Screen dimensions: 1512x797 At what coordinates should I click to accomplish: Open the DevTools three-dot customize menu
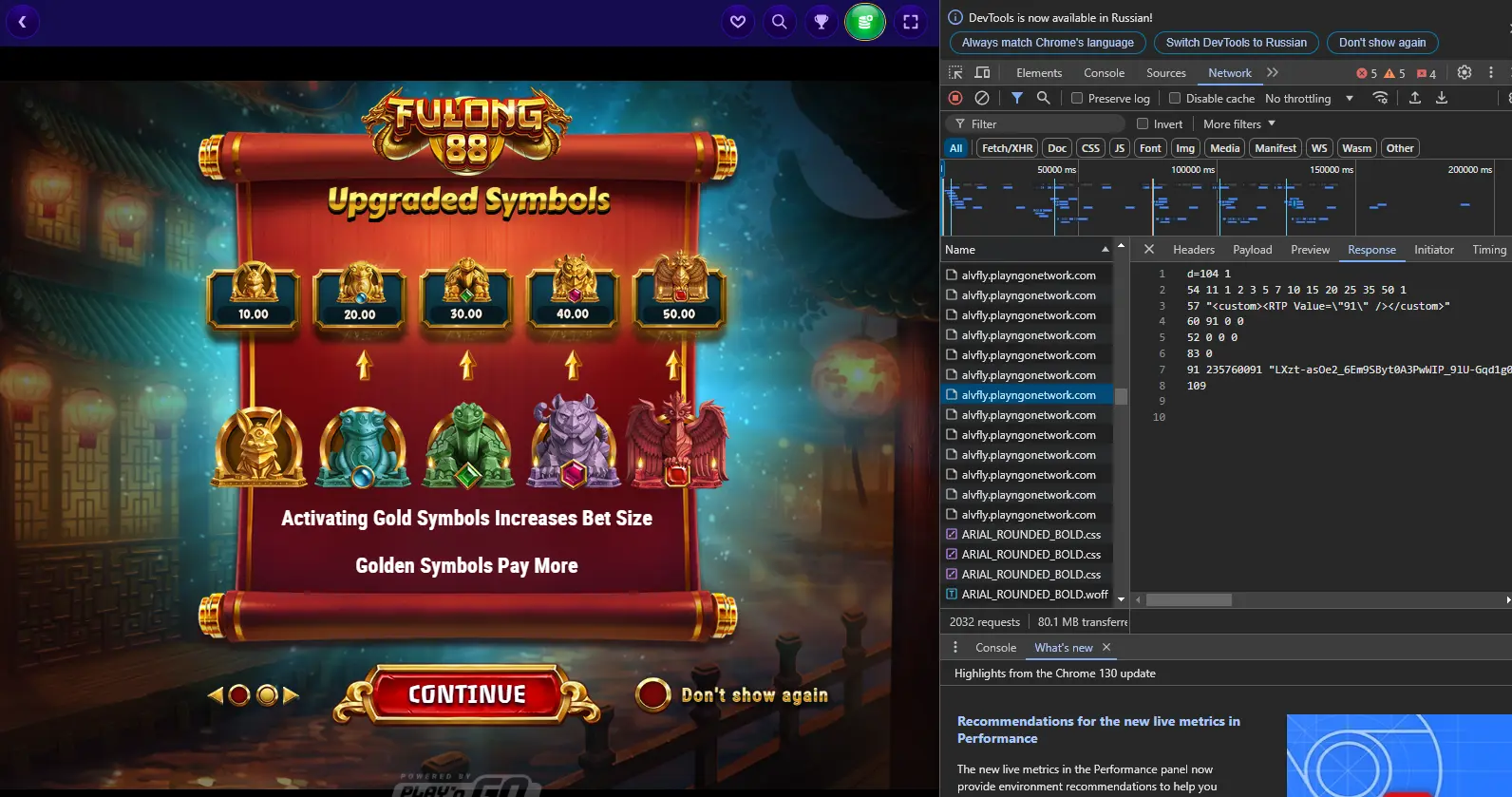pos(1491,73)
